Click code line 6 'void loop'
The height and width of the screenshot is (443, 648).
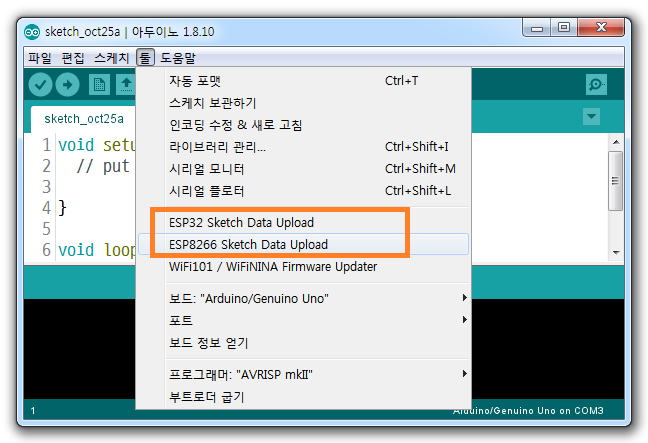click(97, 250)
